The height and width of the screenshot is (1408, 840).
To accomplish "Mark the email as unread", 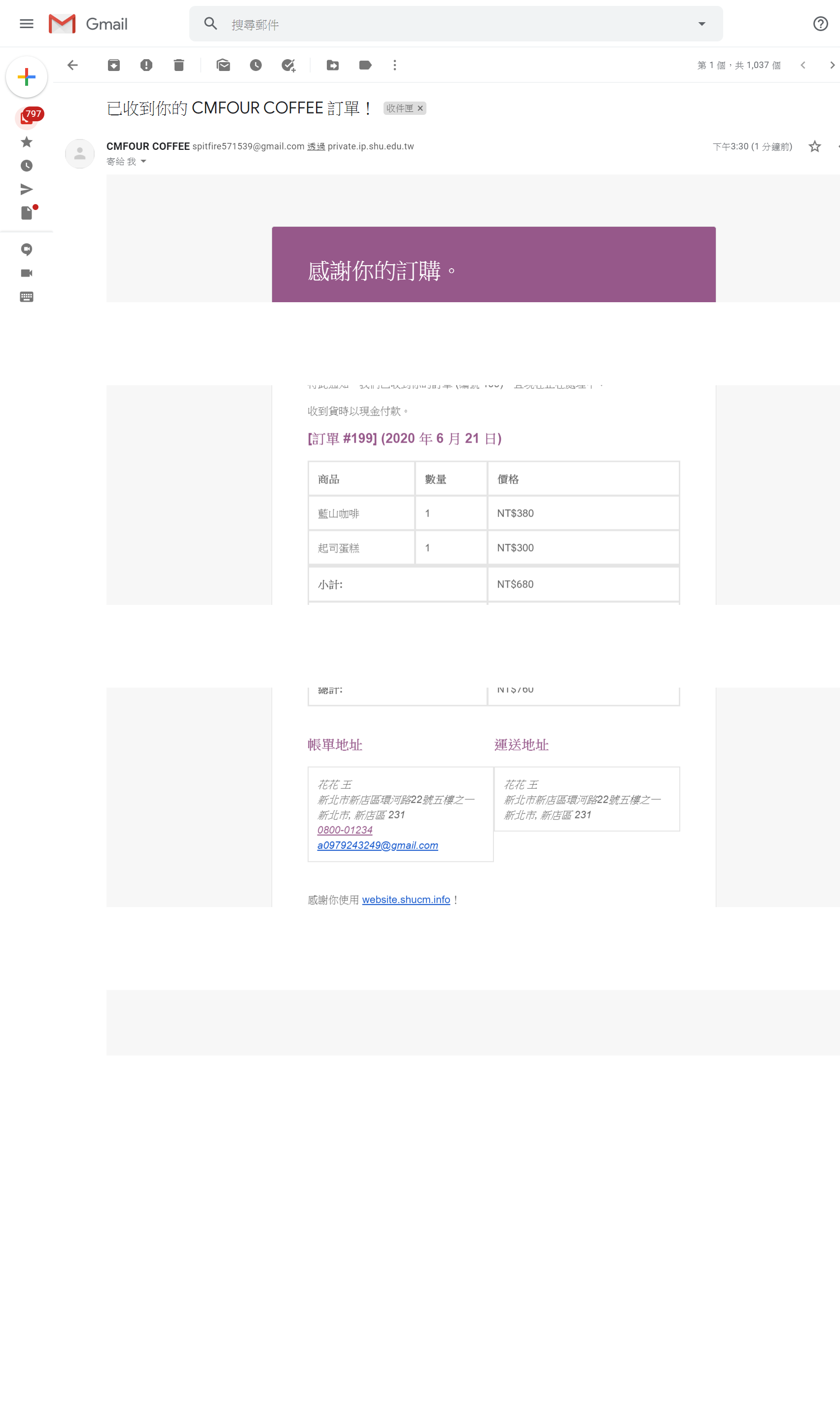I will [223, 65].
